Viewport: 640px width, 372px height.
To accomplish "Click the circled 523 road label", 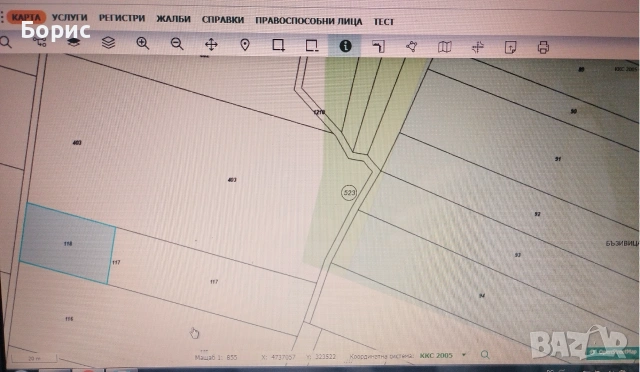I will tap(349, 193).
